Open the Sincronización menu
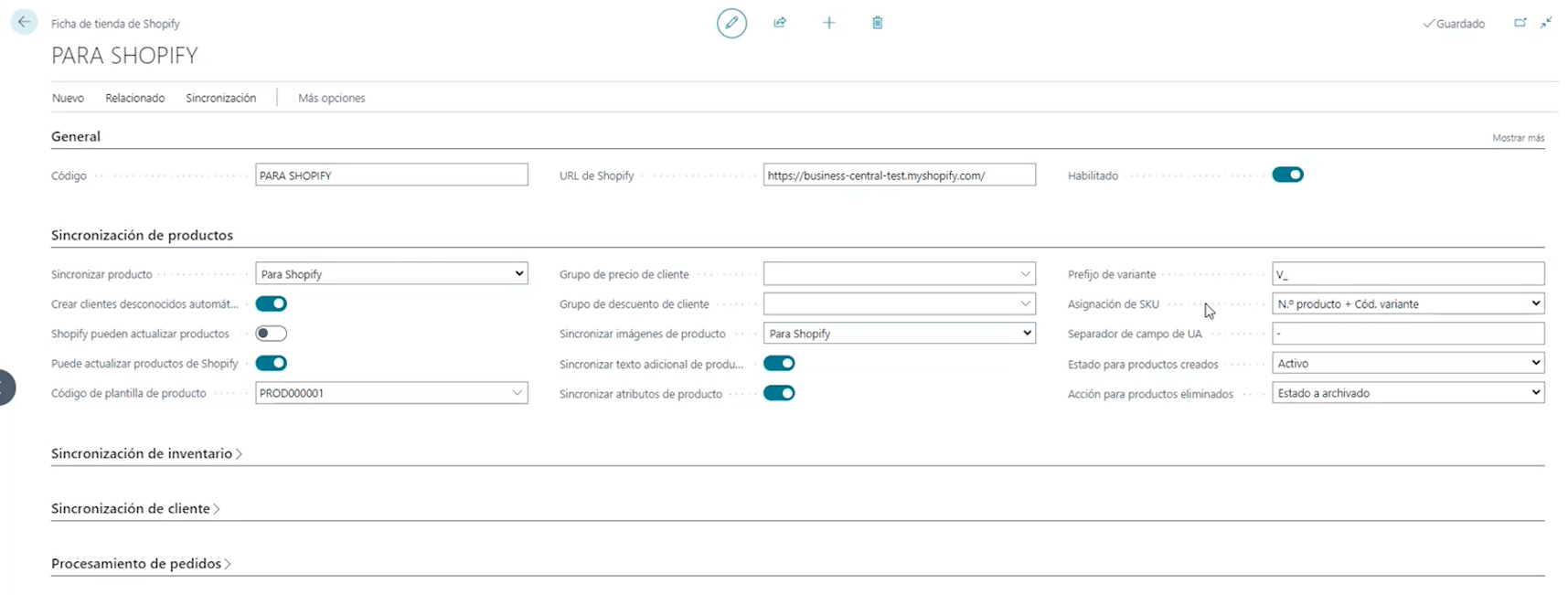This screenshot has height=595, width=1568. coord(220,98)
